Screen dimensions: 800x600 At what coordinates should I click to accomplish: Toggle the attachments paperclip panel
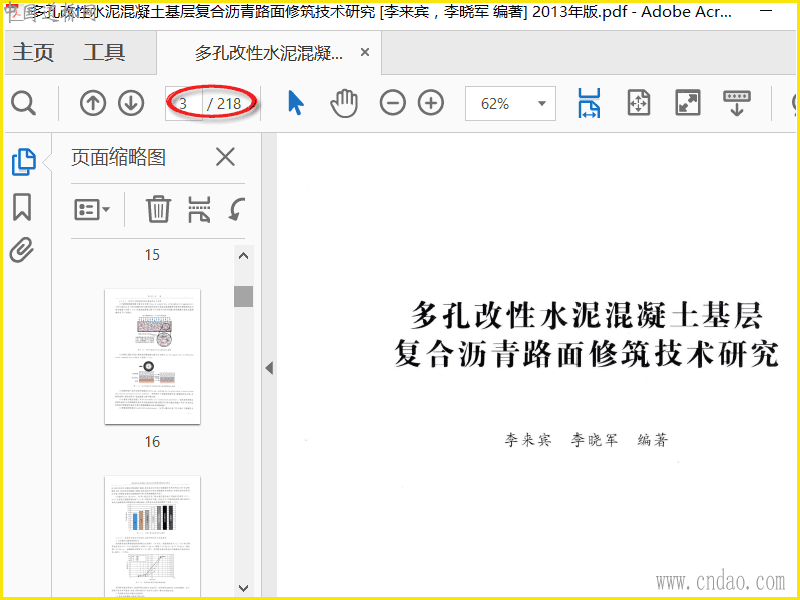point(22,250)
